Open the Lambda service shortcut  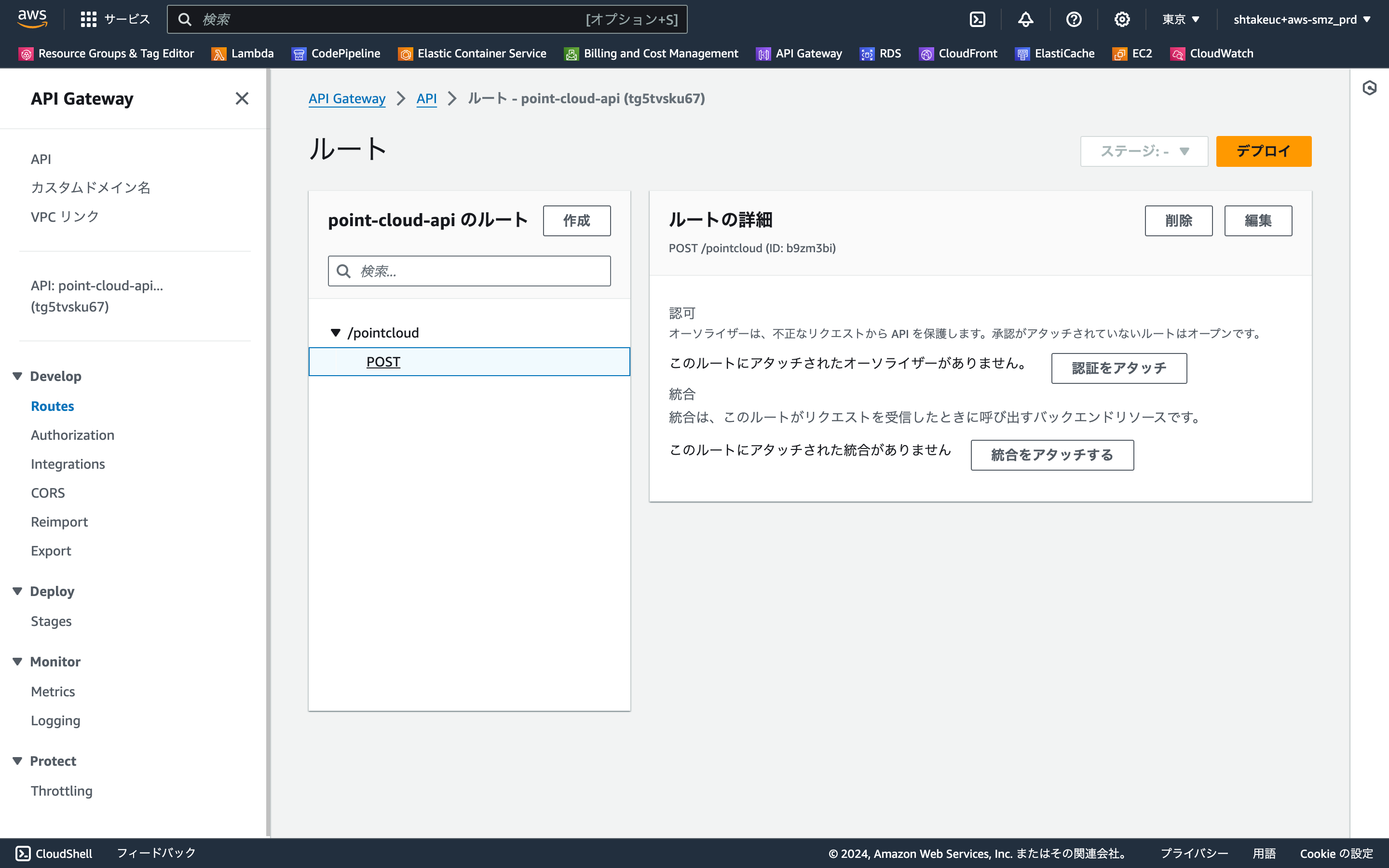pyautogui.click(x=243, y=54)
